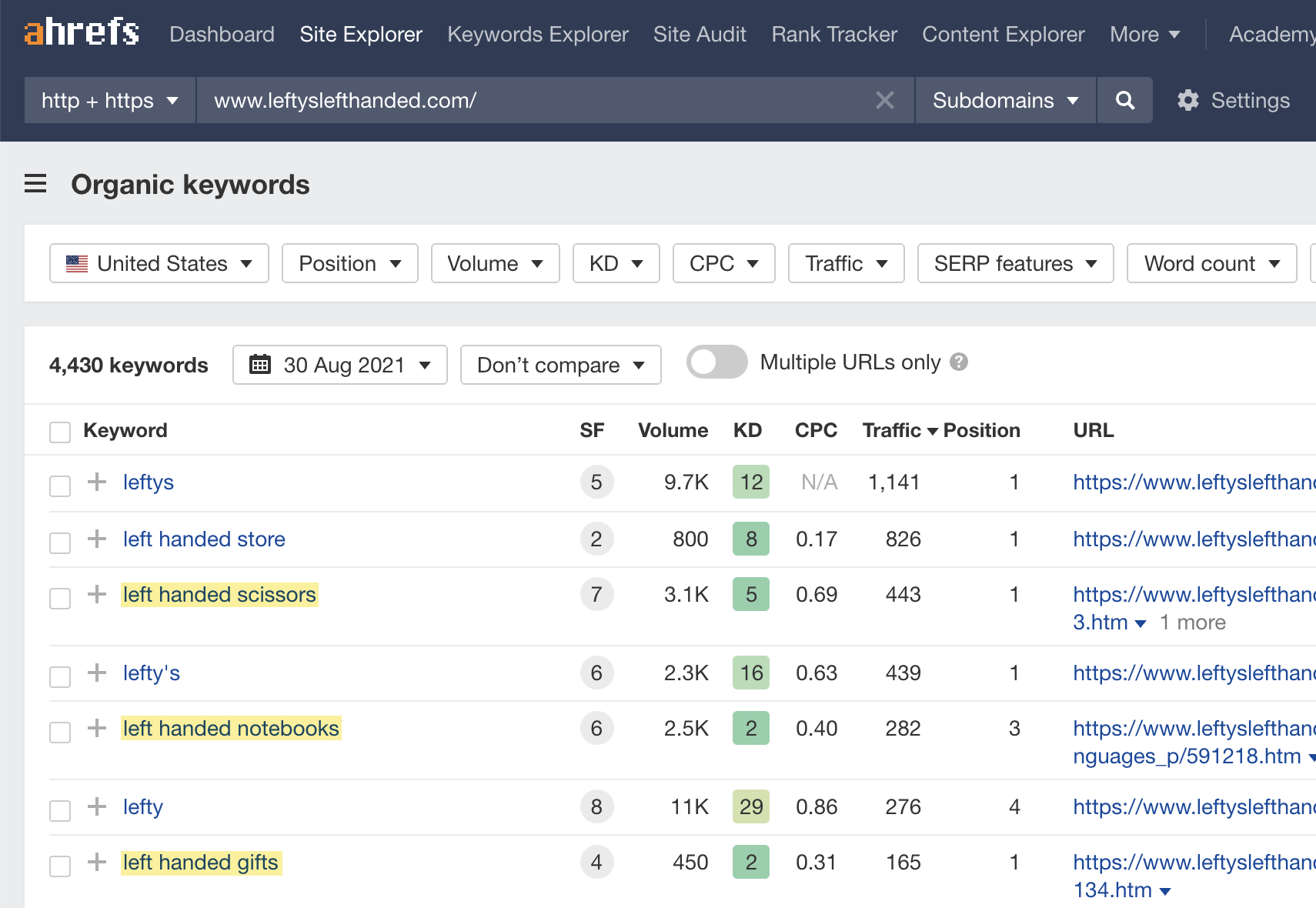This screenshot has width=1316, height=908.
Task: Open the hamburger sidebar menu
Action: [35, 184]
